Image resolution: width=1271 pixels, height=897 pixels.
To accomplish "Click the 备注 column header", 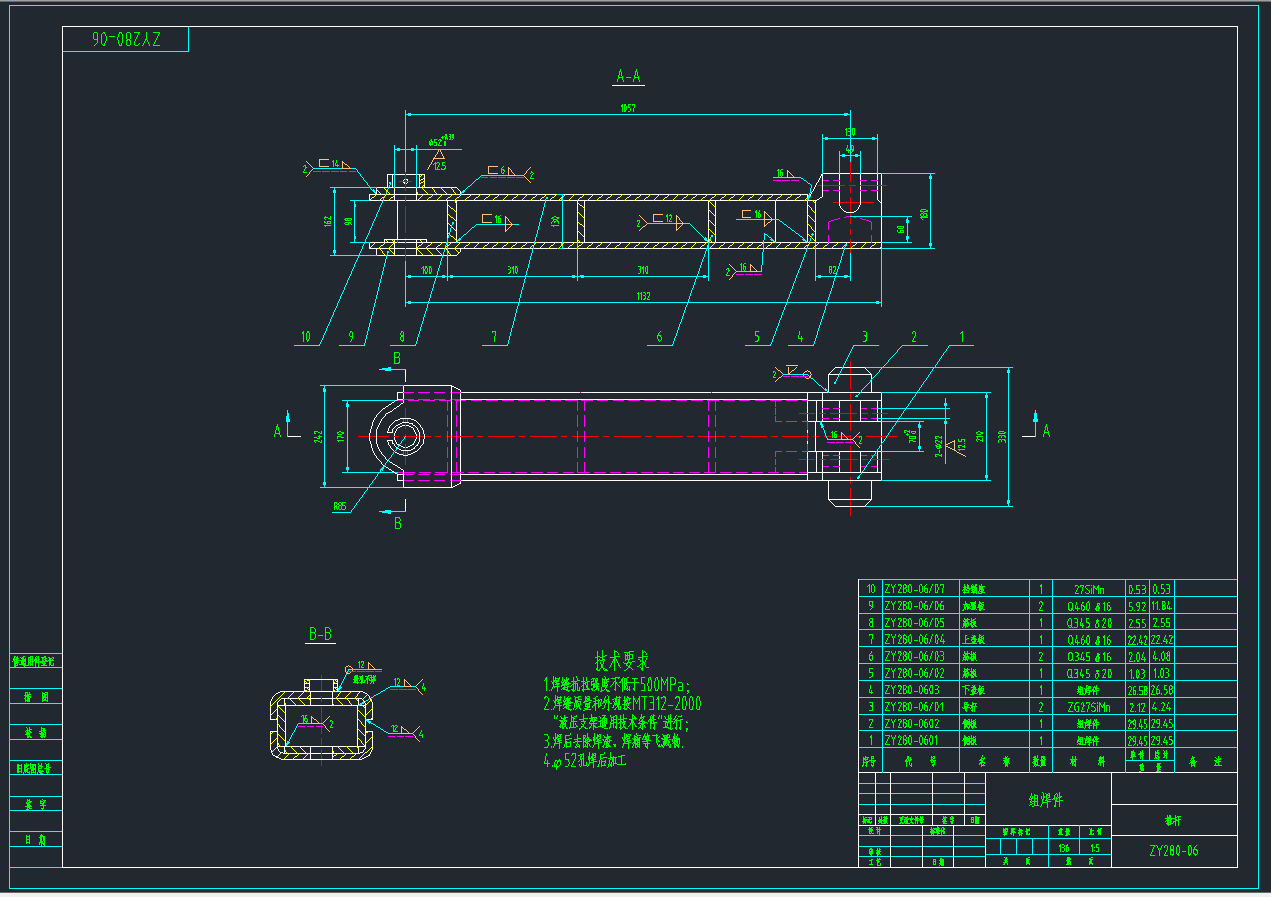I will tap(1207, 761).
